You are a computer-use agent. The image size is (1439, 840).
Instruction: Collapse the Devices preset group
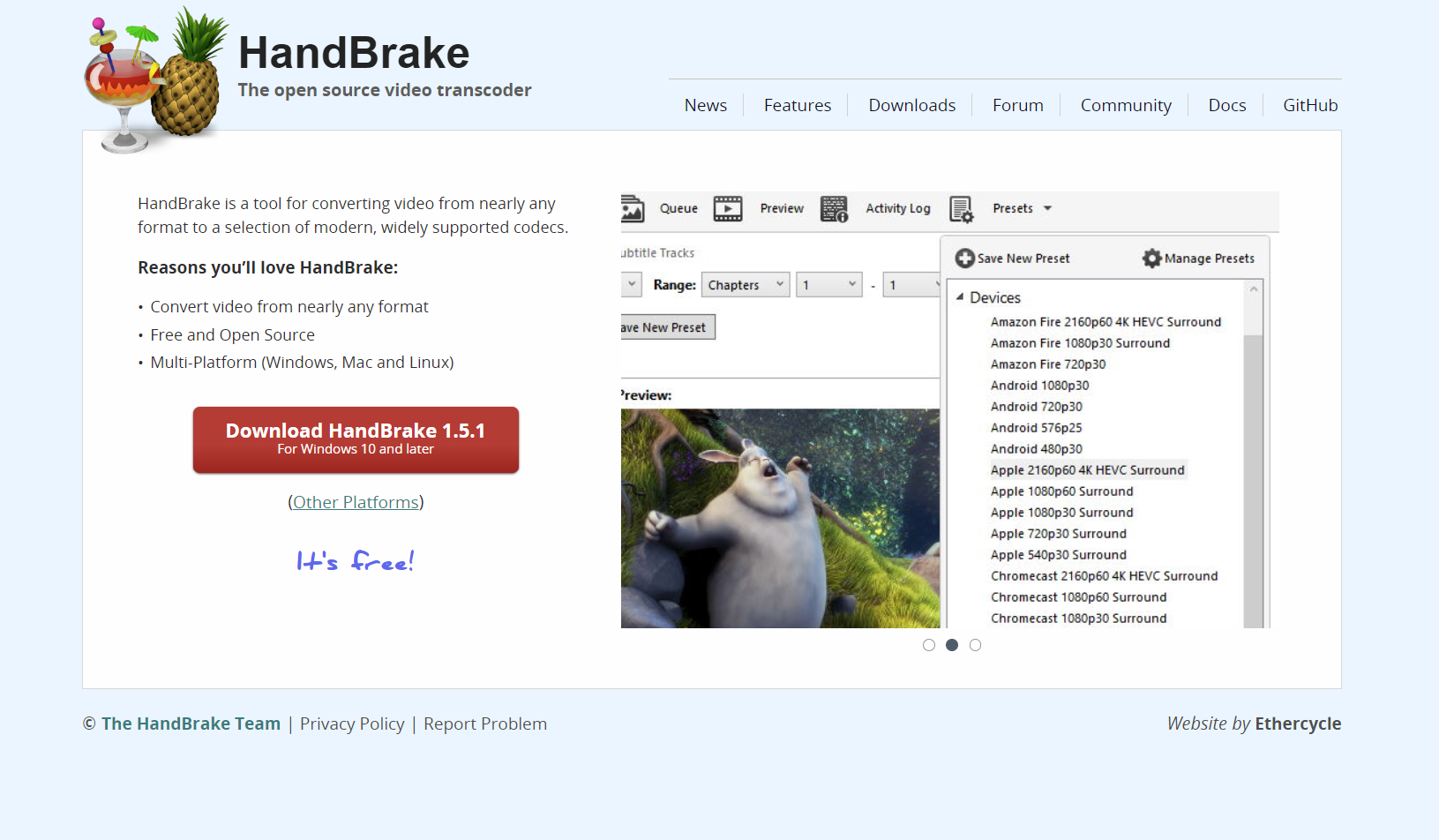[960, 297]
